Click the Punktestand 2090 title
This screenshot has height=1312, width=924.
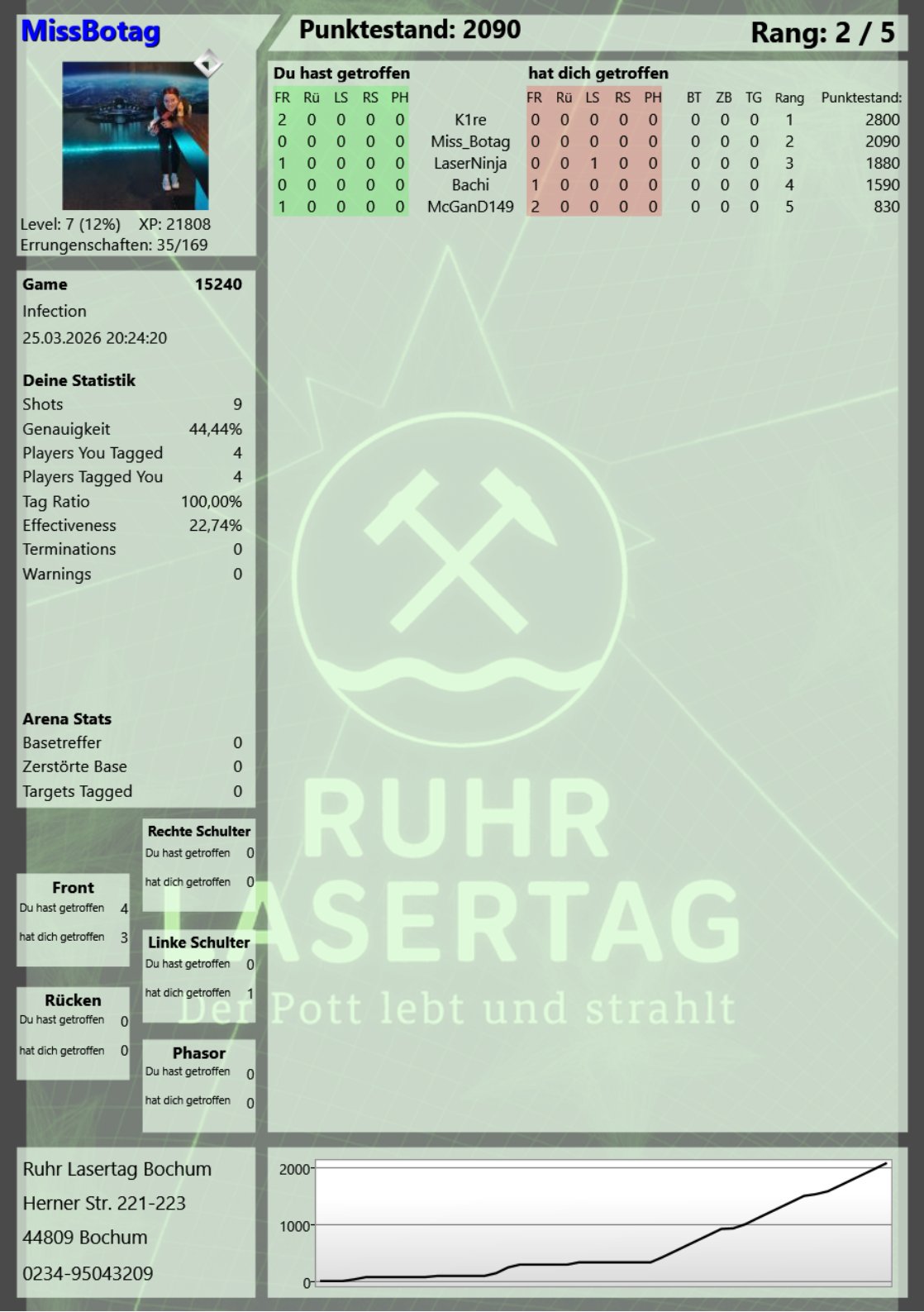tap(410, 30)
